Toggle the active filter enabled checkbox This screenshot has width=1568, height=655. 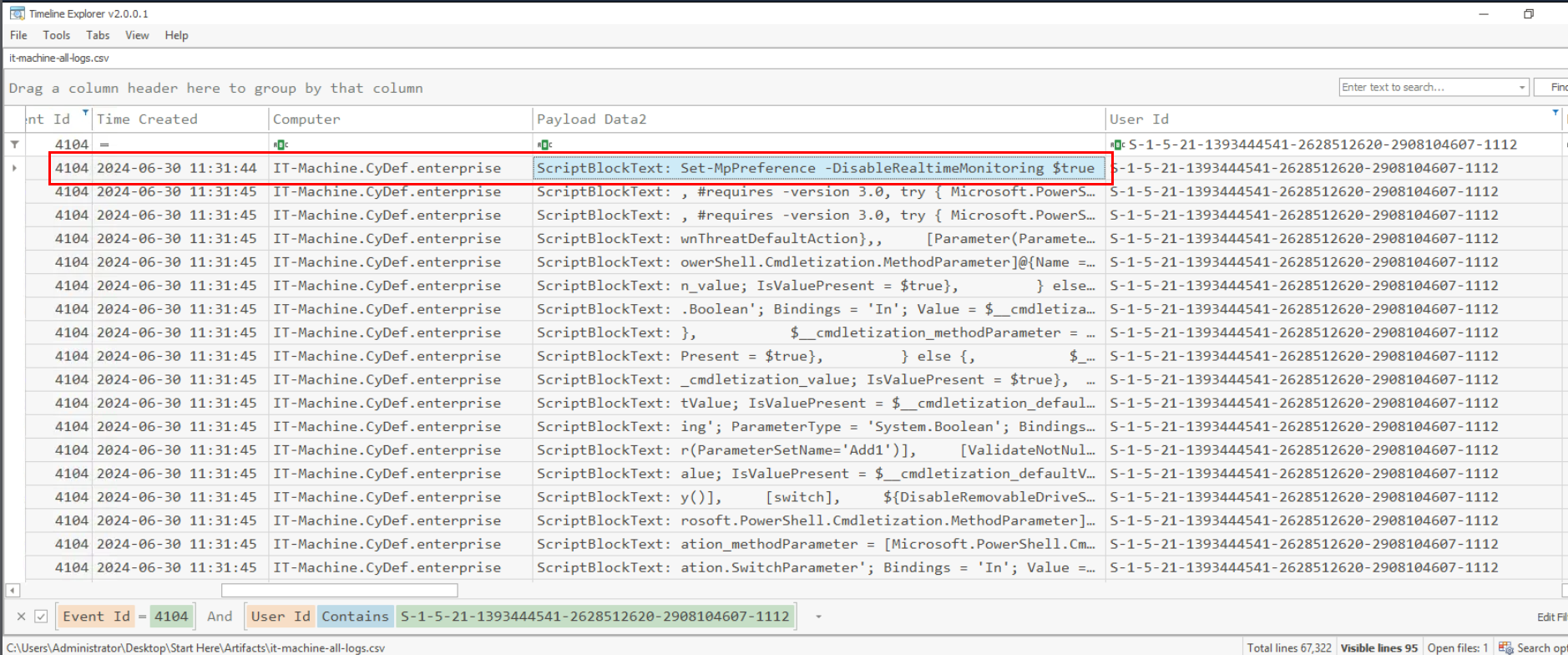(41, 617)
